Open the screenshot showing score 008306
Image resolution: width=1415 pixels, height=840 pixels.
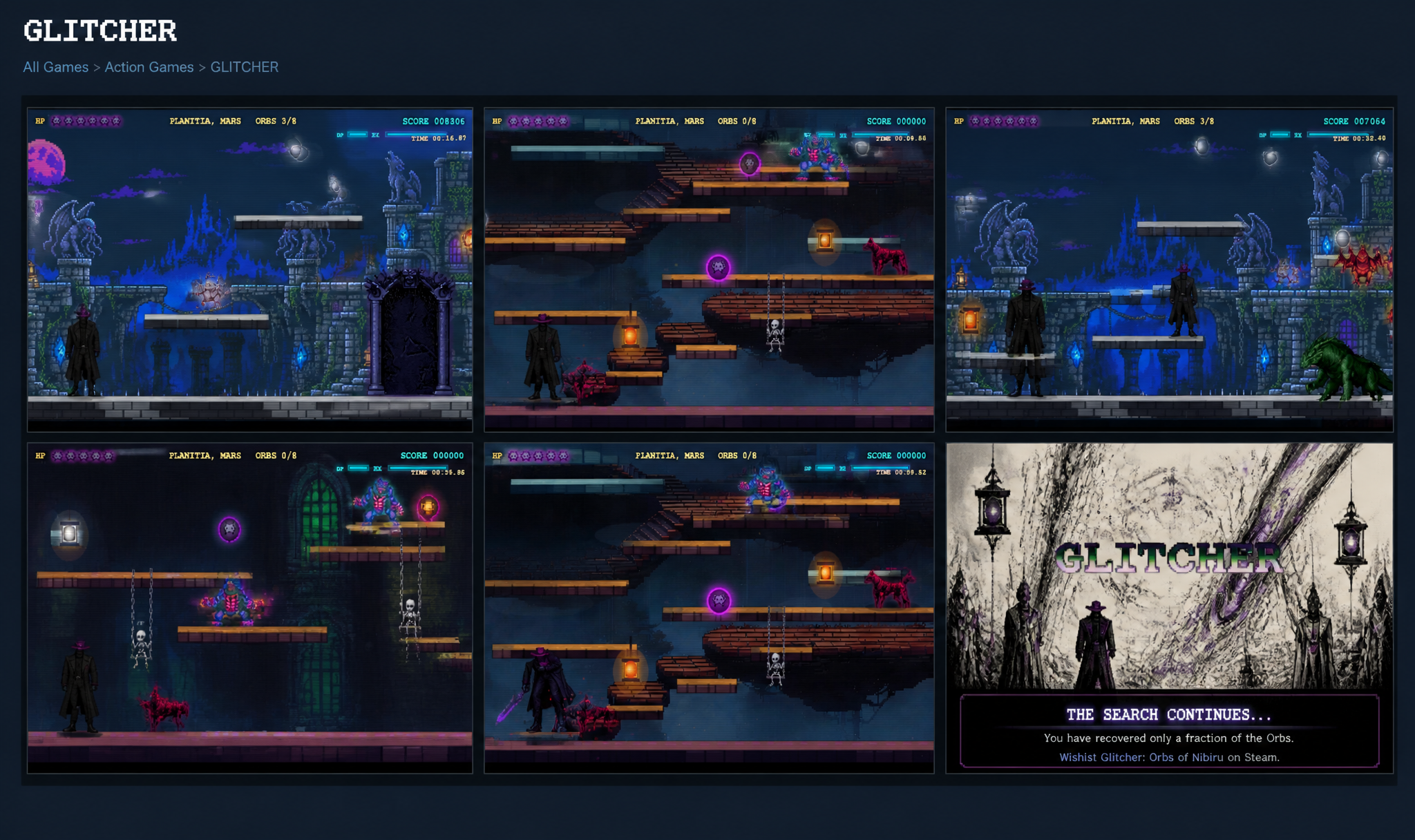point(250,269)
